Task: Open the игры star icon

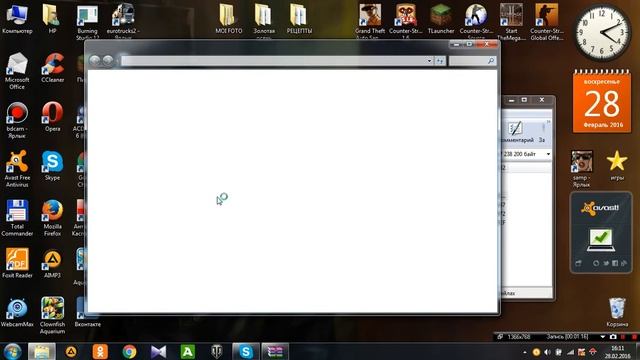Action: click(x=617, y=165)
